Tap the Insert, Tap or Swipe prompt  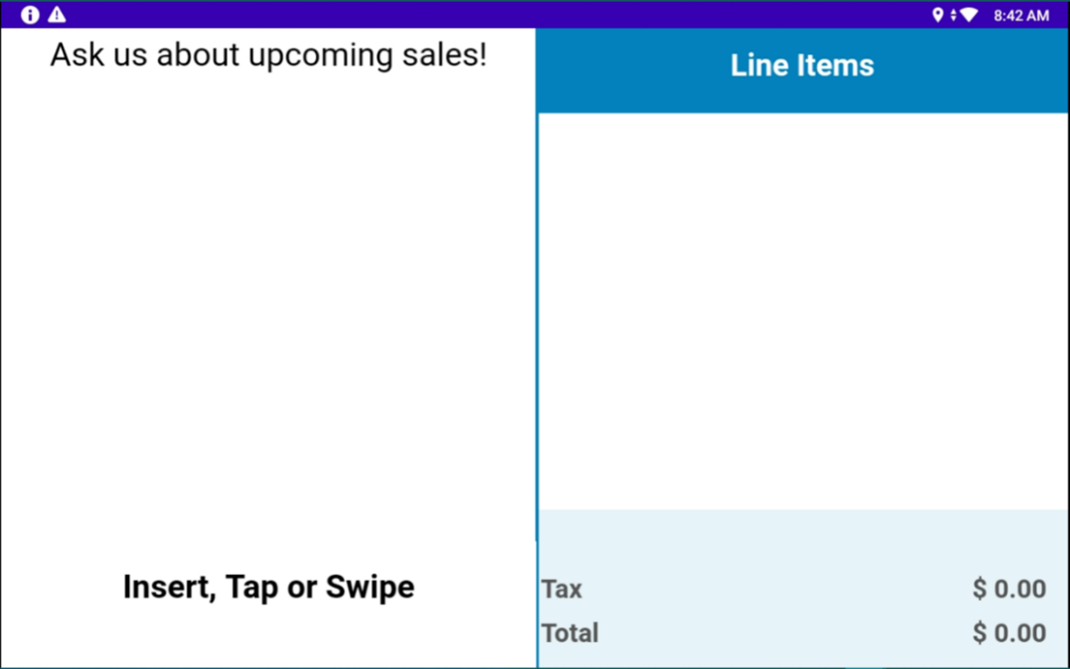click(268, 588)
